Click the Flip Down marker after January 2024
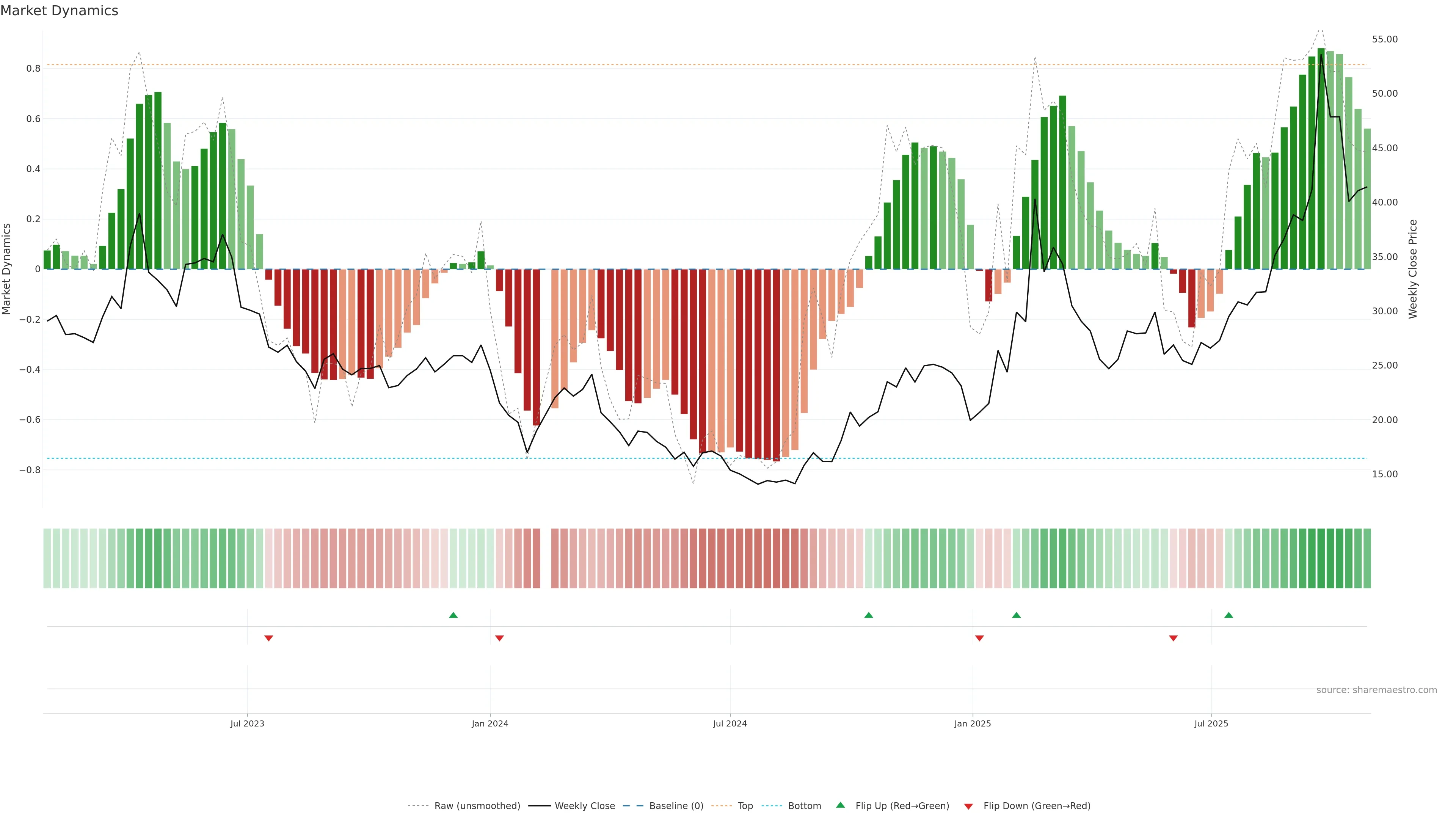The height and width of the screenshot is (819, 1456). pos(499,638)
